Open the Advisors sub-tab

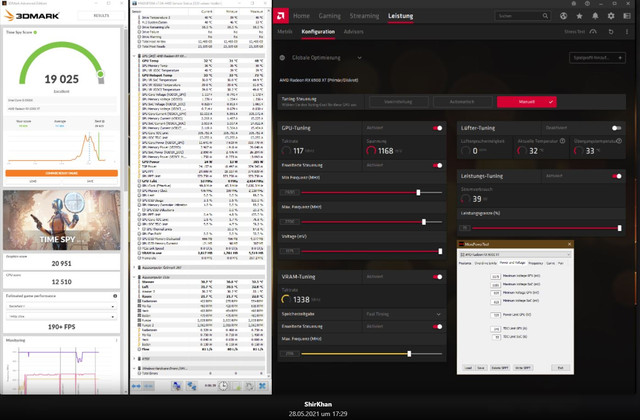pyautogui.click(x=353, y=31)
